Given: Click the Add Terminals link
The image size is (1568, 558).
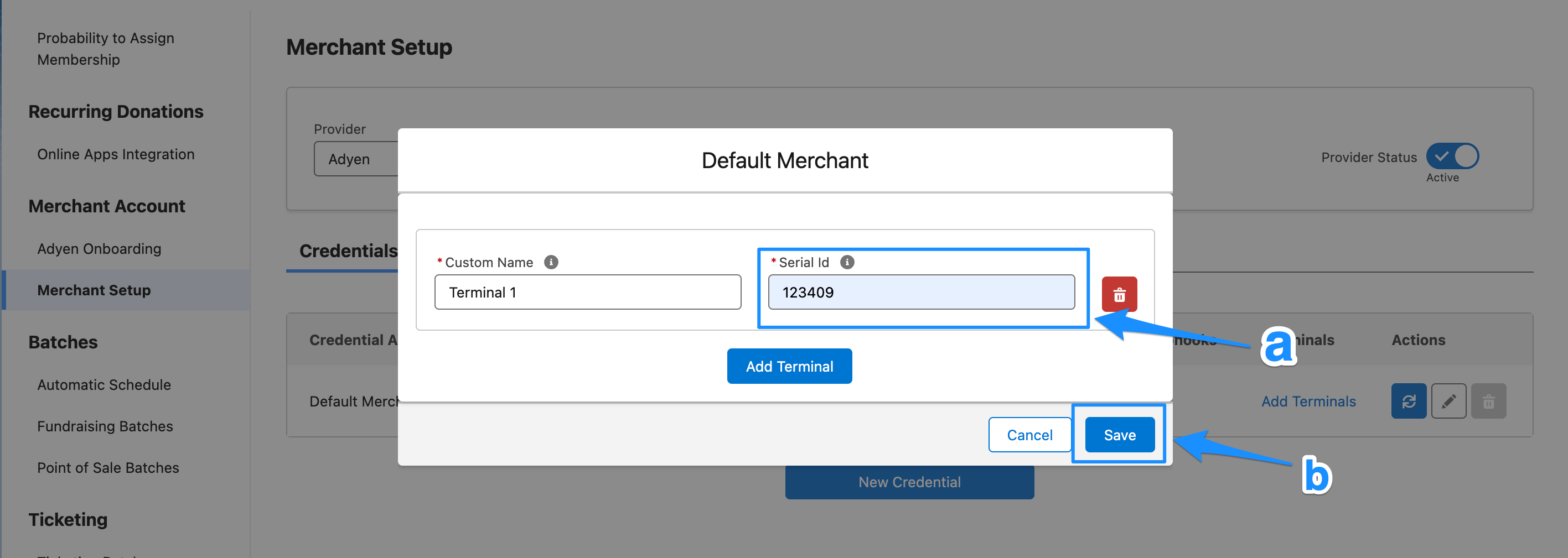Looking at the screenshot, I should tap(1308, 400).
